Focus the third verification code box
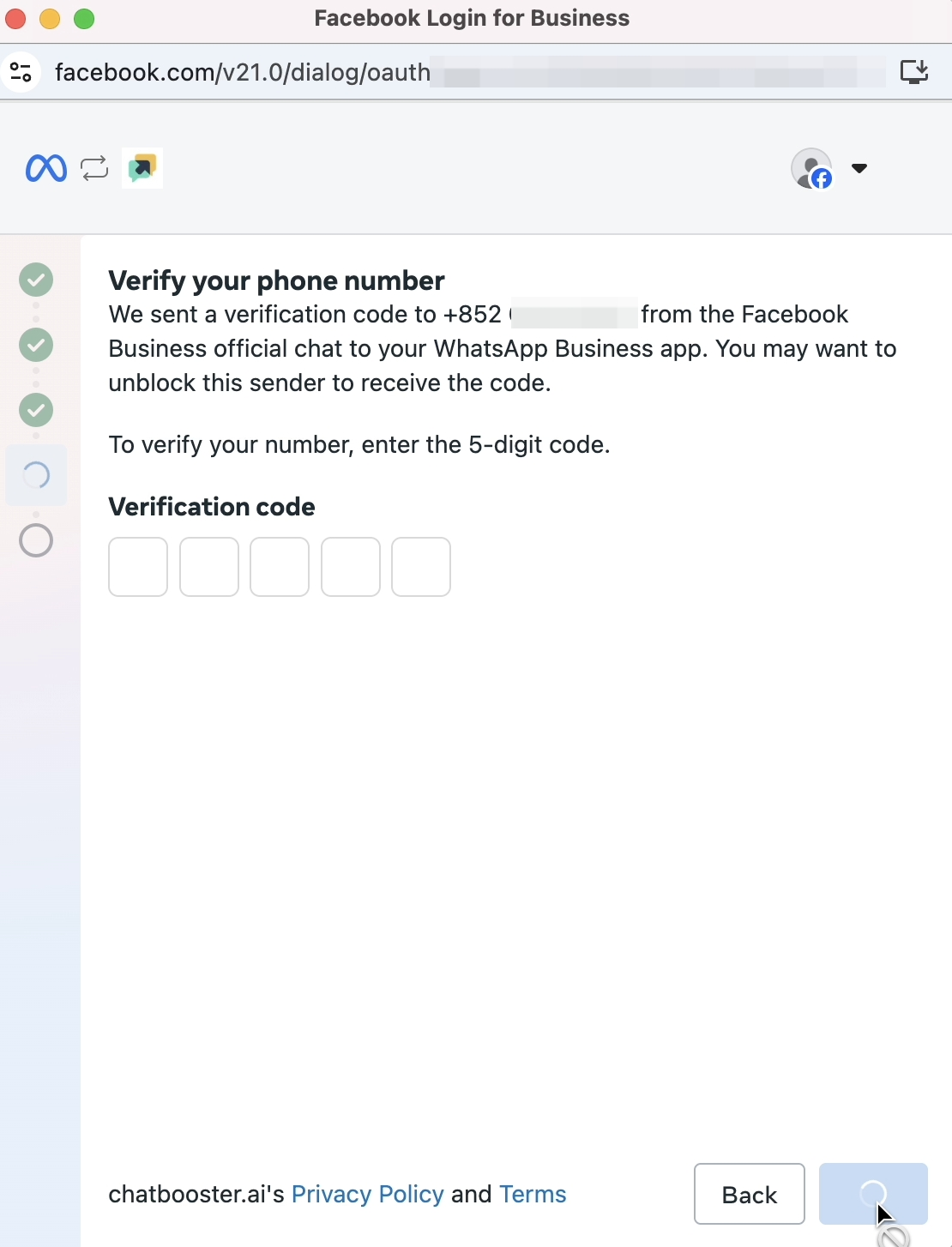The width and height of the screenshot is (952, 1247). click(280, 567)
